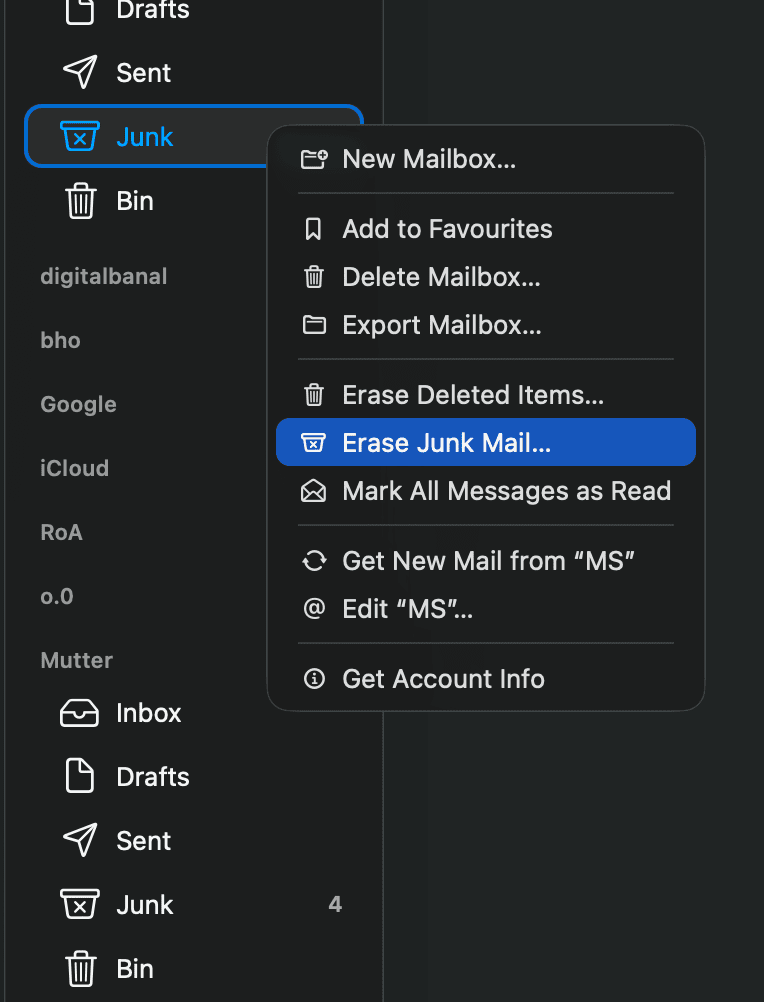Click the highlighted Junk mailbox icon
Screen dimensions: 764x1002
[x=80, y=136]
